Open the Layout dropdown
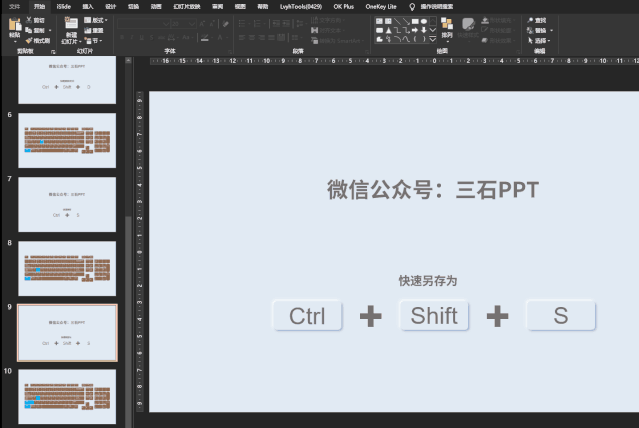Image resolution: width=639 pixels, height=428 pixels. point(96,20)
